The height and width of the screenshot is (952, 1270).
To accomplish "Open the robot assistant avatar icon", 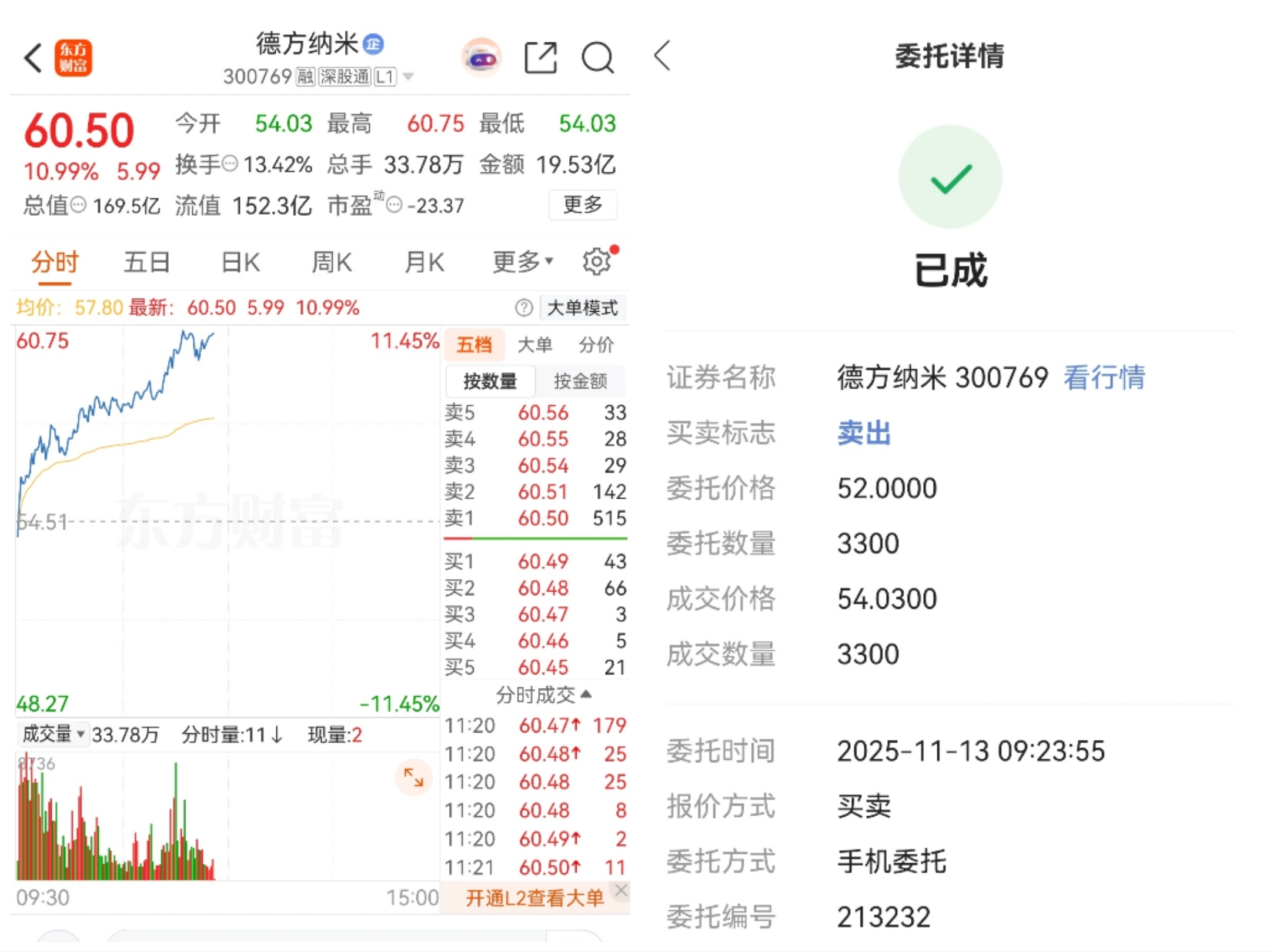I will pos(482,58).
